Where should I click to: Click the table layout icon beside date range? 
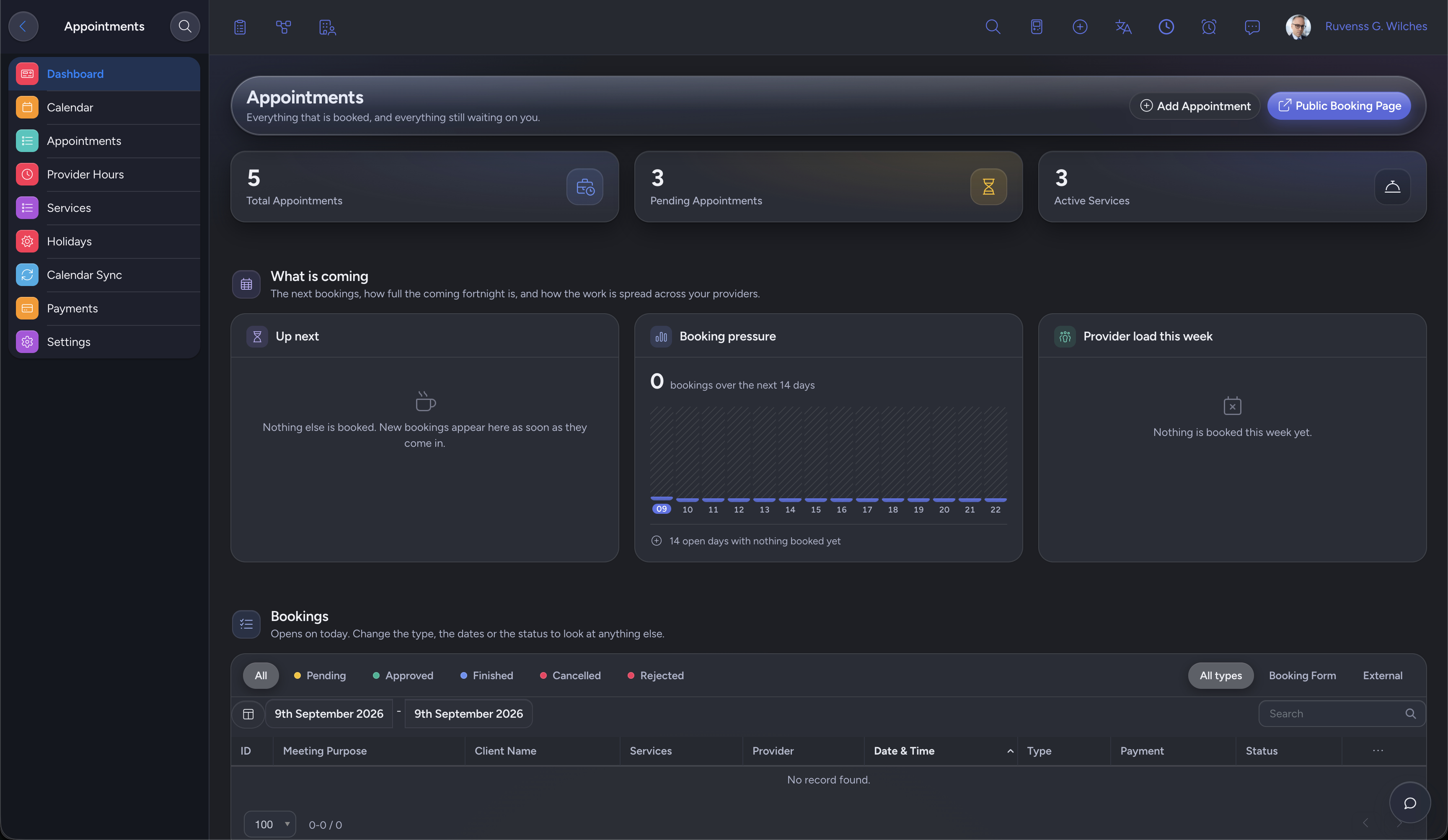pos(248,714)
